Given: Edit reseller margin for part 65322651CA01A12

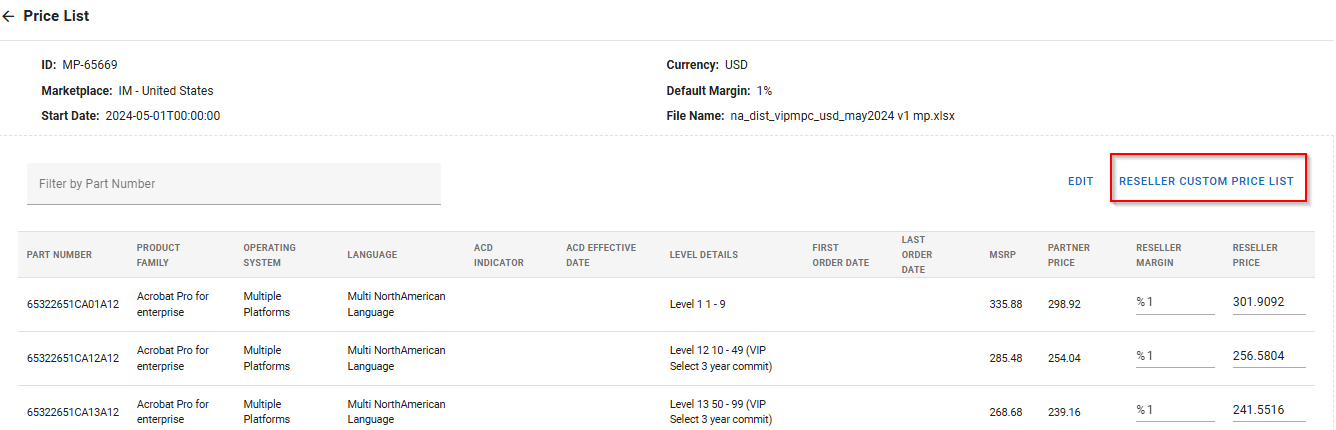Looking at the screenshot, I should (1179, 301).
